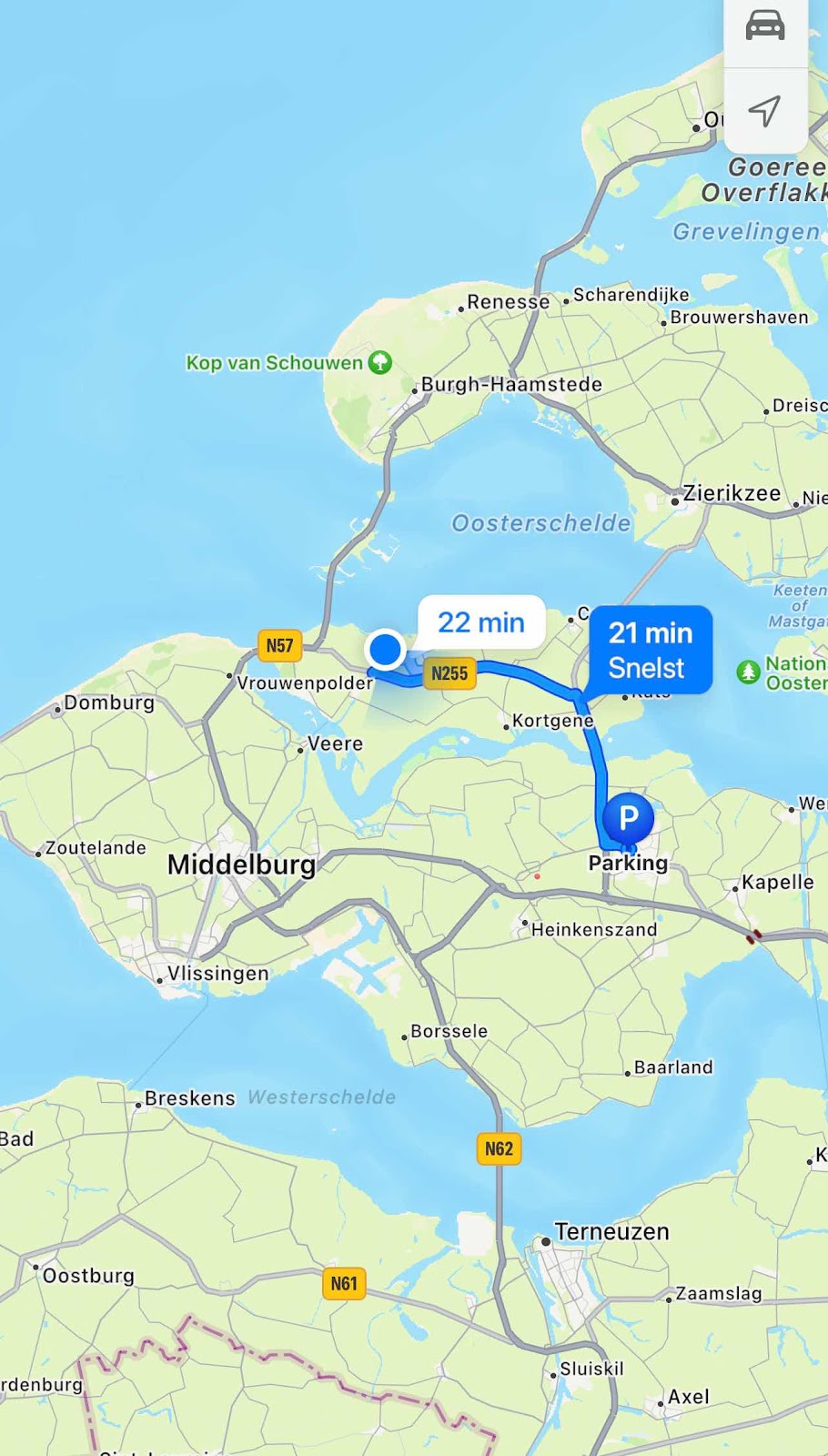Tap the location tracking arrow icon
Image resolution: width=828 pixels, height=1456 pixels.
pyautogui.click(x=765, y=110)
